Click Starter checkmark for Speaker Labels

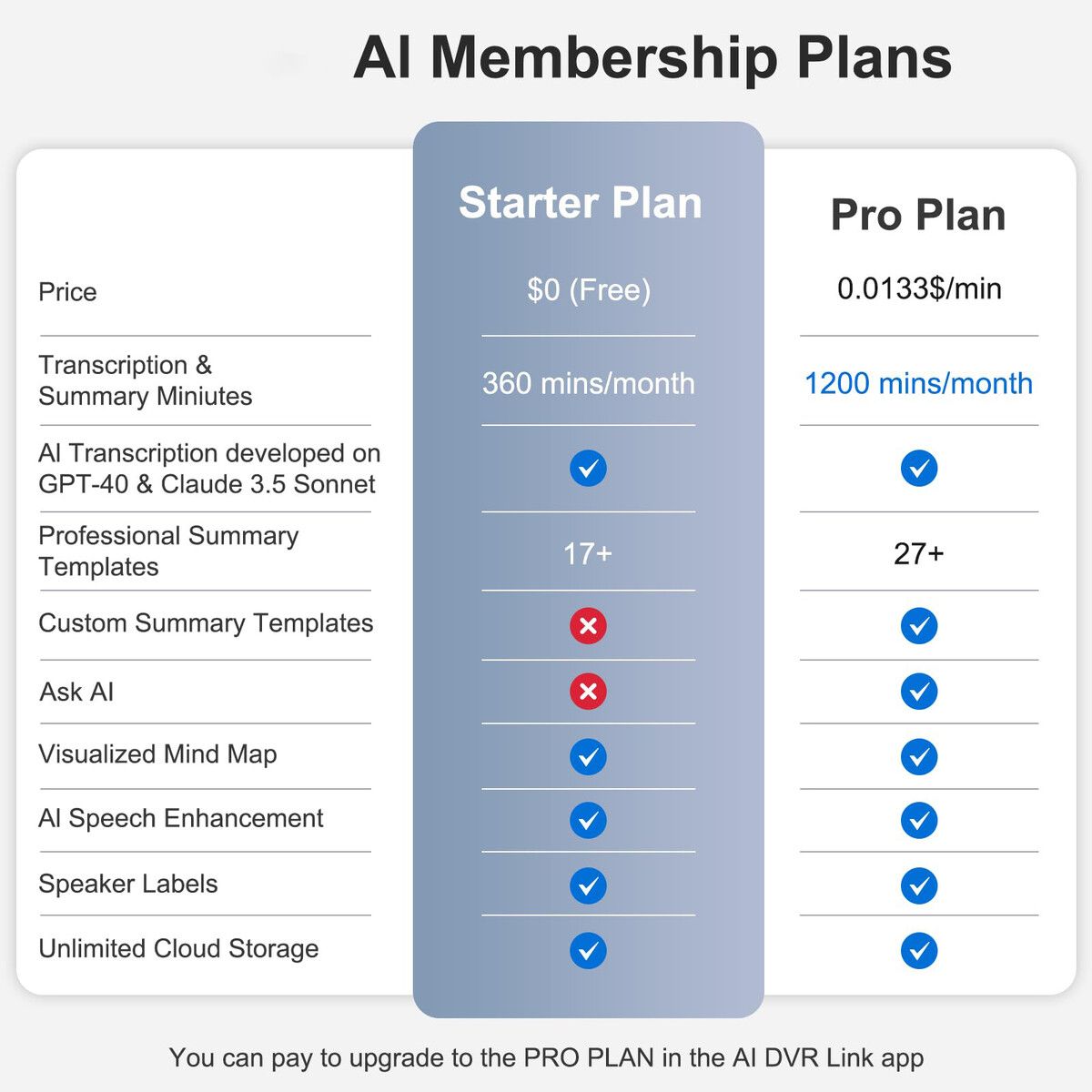click(x=588, y=886)
